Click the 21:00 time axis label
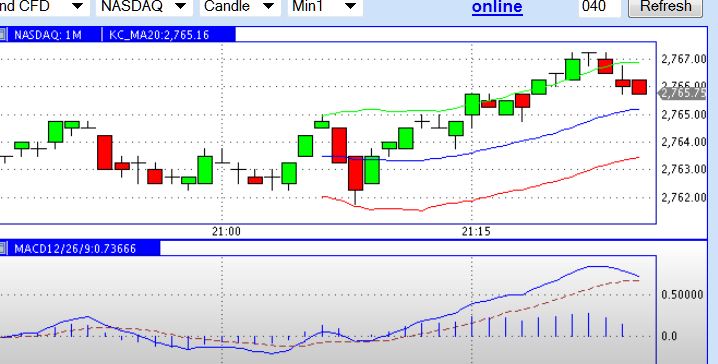Viewport: 718px width, 364px height. coord(226,232)
